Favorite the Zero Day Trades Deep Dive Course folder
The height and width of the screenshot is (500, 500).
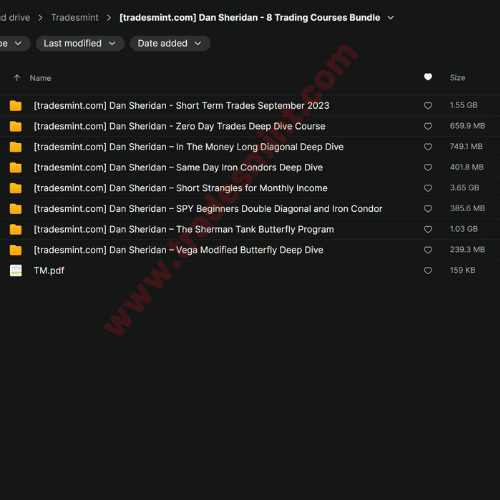428,126
